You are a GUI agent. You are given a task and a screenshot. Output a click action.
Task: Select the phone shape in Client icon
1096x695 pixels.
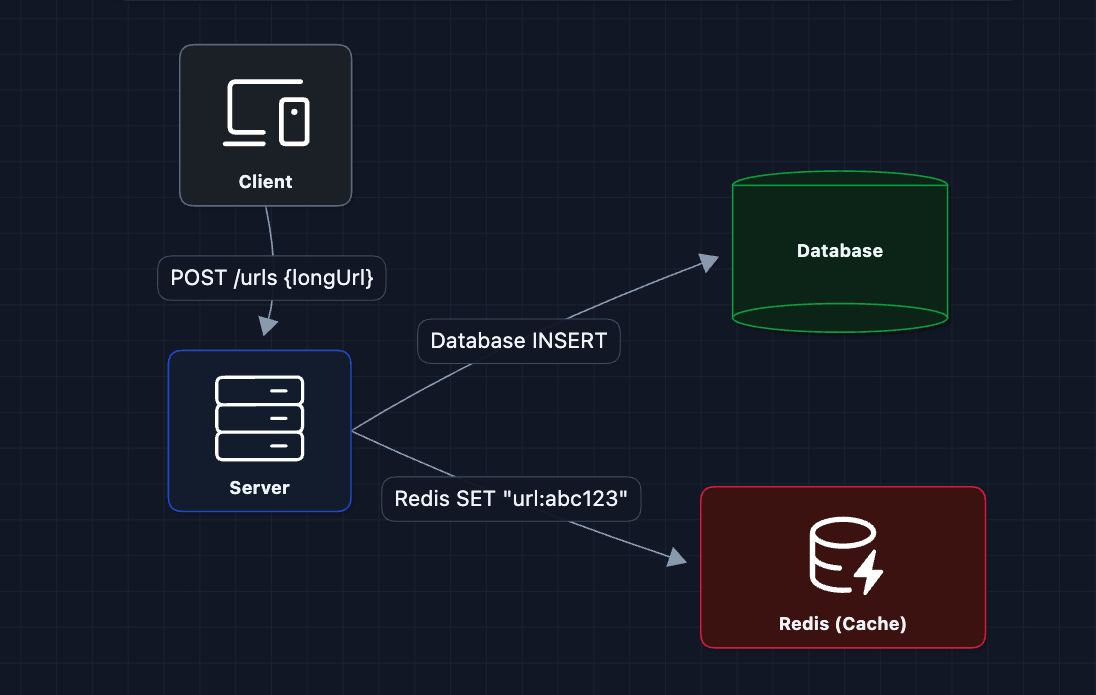coord(294,121)
